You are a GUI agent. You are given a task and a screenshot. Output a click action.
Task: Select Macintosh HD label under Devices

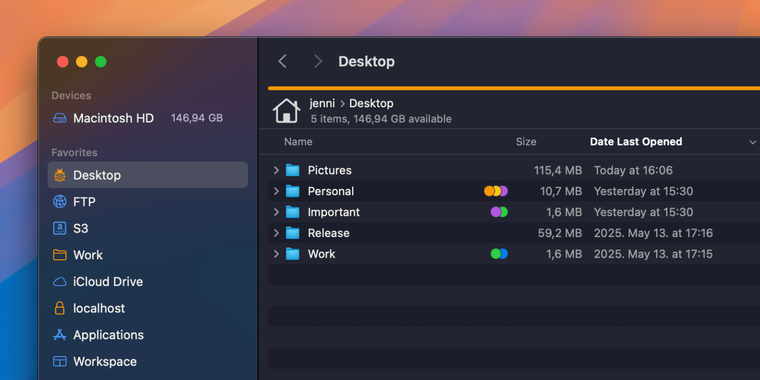[113, 118]
